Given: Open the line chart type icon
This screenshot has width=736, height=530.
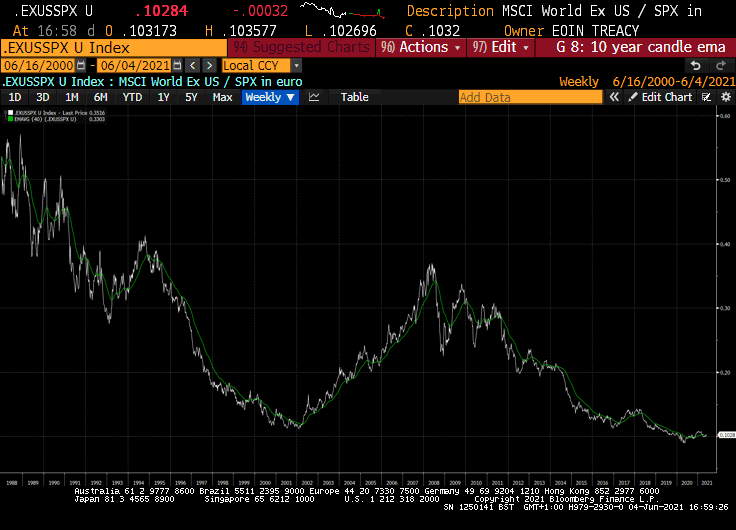Looking at the screenshot, I should click(x=314, y=97).
